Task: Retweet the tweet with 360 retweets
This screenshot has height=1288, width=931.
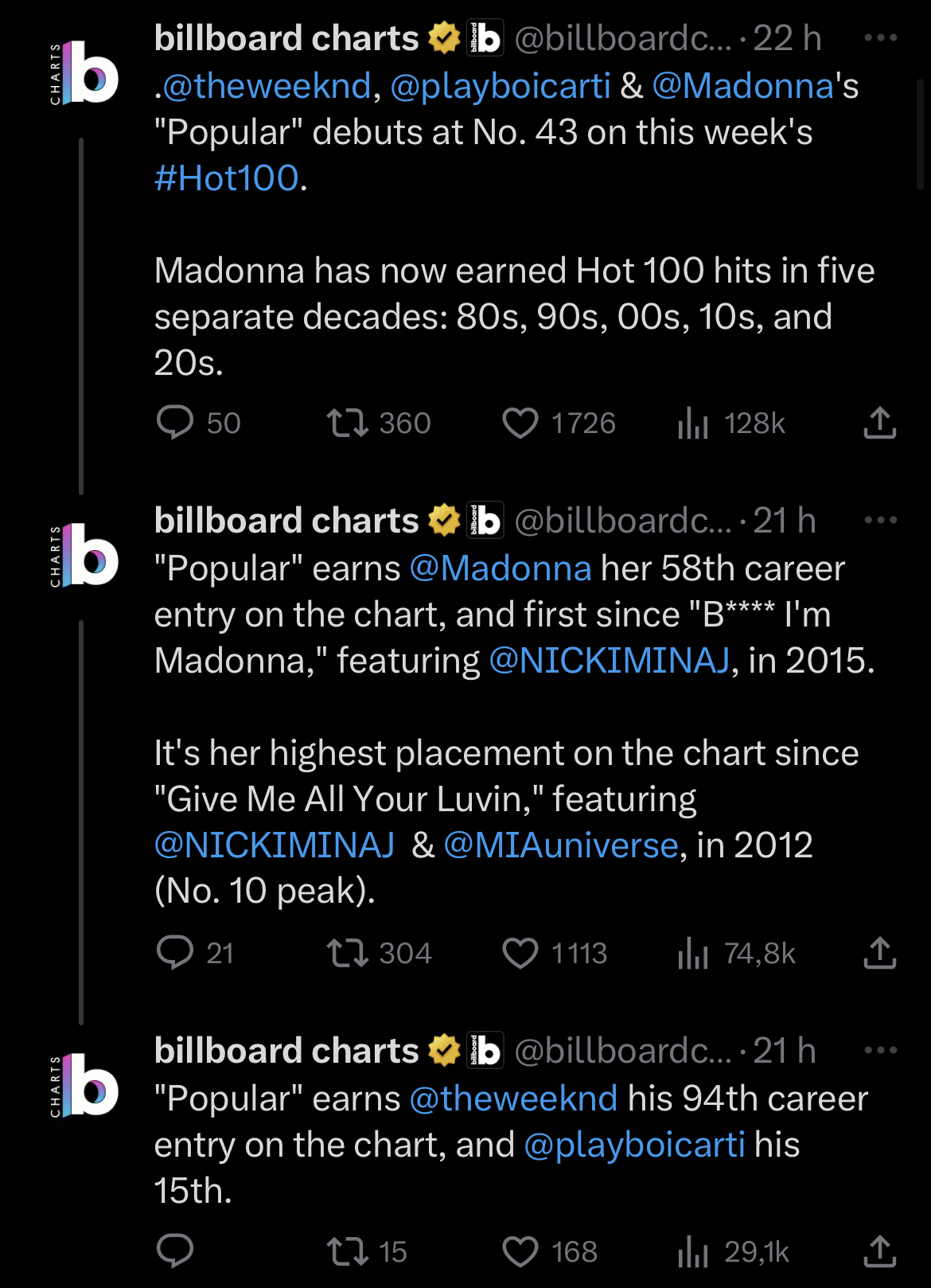Action: coord(348,423)
